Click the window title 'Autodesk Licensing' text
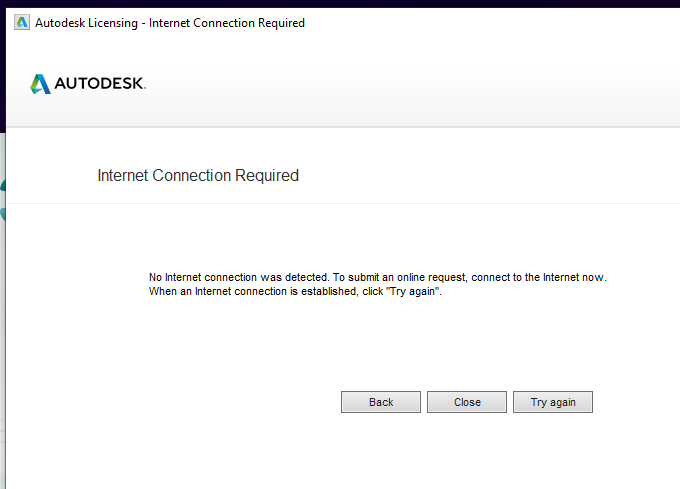This screenshot has width=680, height=489. 88,23
